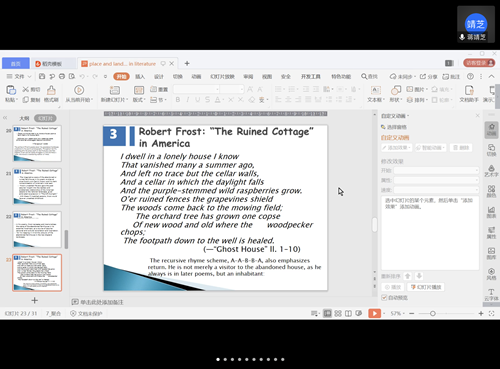The width and height of the screenshot is (500, 369).
Task: Click the Save icon in the quick toolbar
Action: [42, 76]
